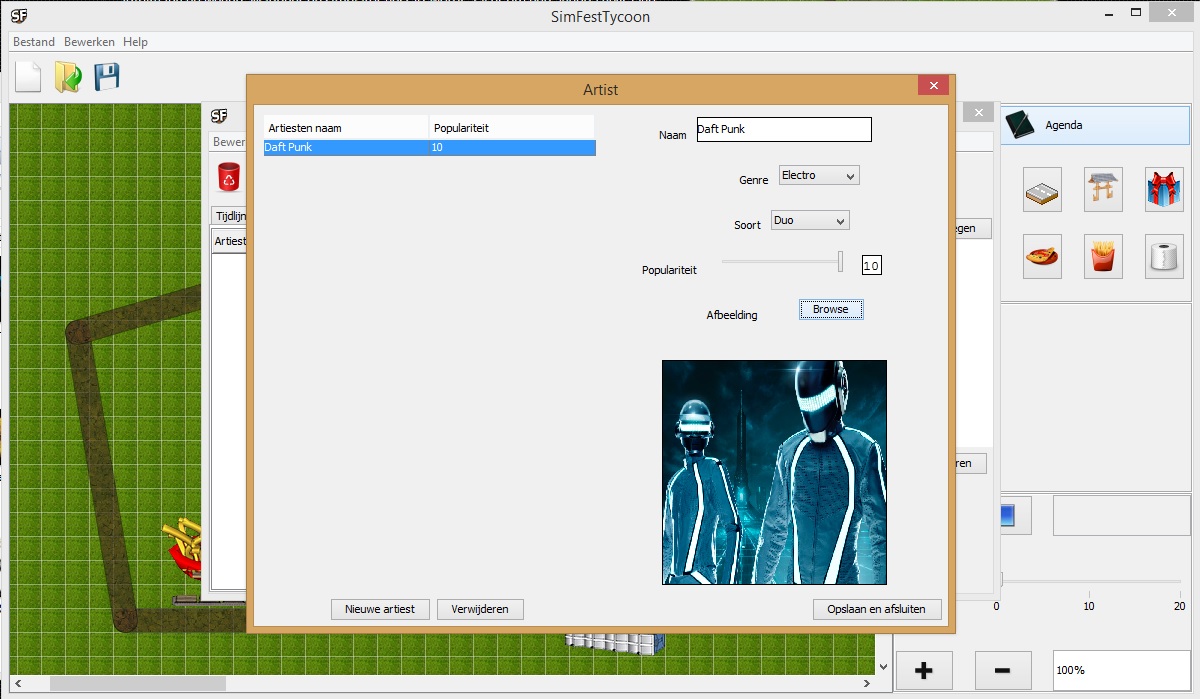The width and height of the screenshot is (1200, 699).
Task: Open a saved festival via folder icon
Action: [68, 77]
